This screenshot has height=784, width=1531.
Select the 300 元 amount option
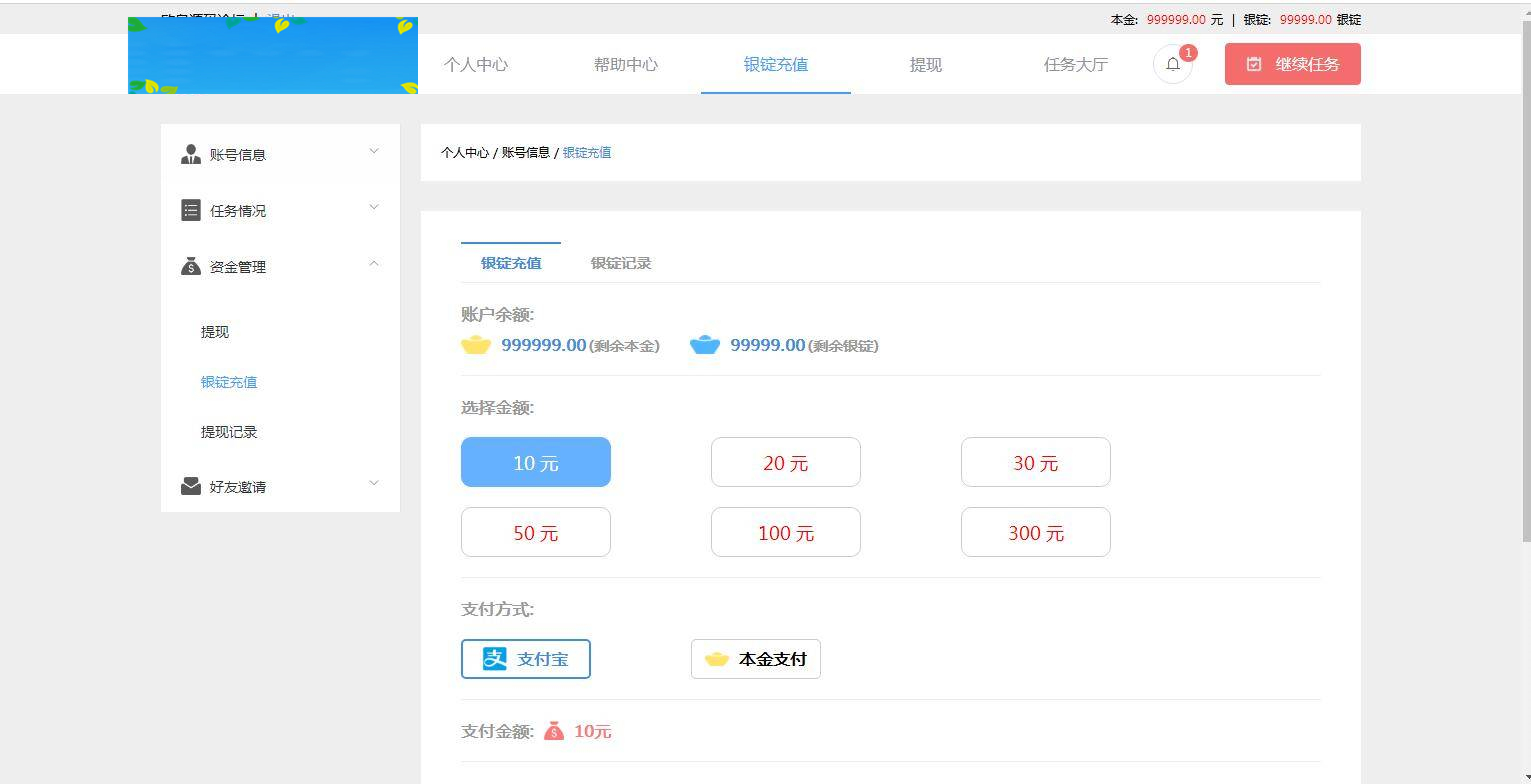pos(1035,532)
